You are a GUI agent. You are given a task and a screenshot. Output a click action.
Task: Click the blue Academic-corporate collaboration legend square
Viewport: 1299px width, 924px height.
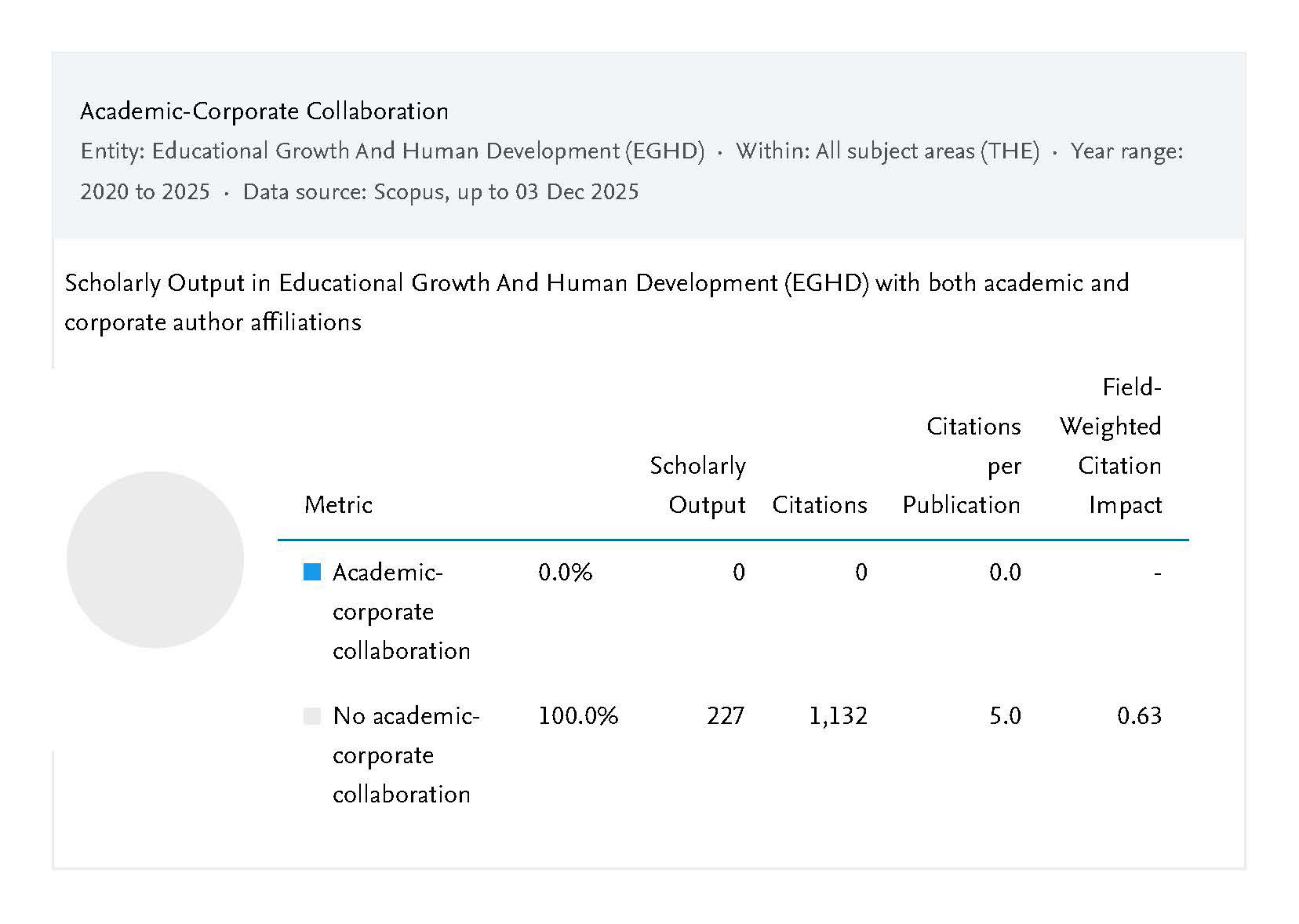[312, 573]
